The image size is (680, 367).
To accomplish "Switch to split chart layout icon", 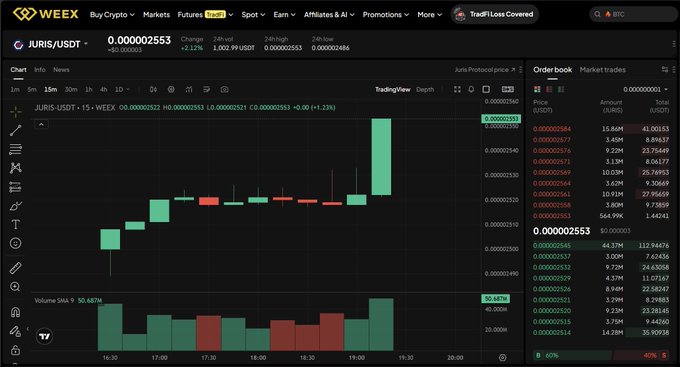I will coord(508,89).
